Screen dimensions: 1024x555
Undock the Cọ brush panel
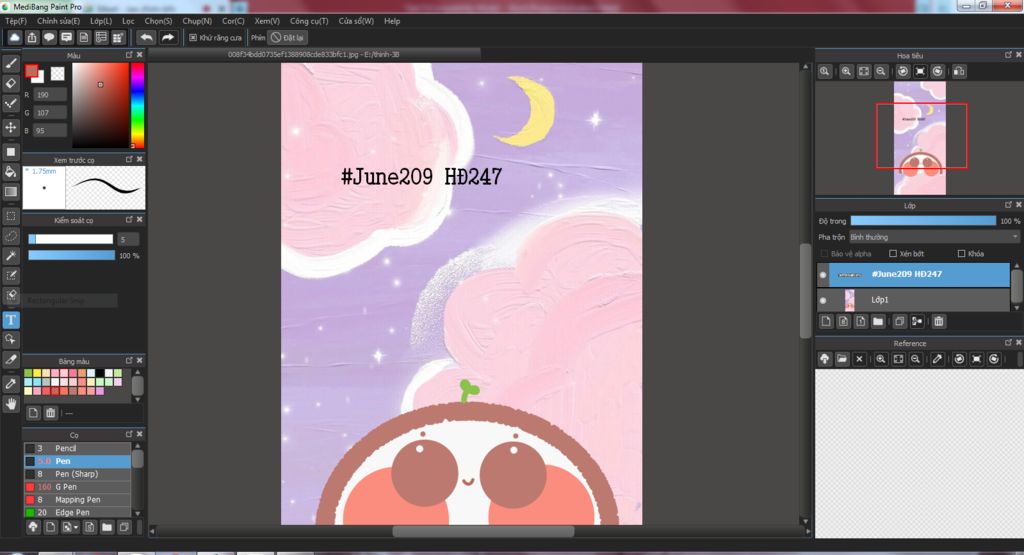[x=129, y=434]
